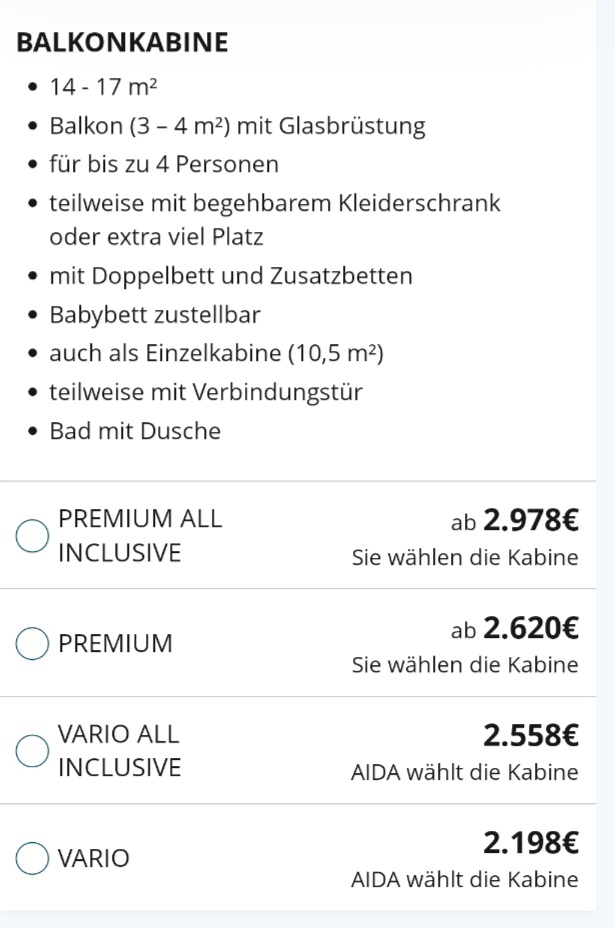Pick the Vario radio button

[x=32, y=858]
